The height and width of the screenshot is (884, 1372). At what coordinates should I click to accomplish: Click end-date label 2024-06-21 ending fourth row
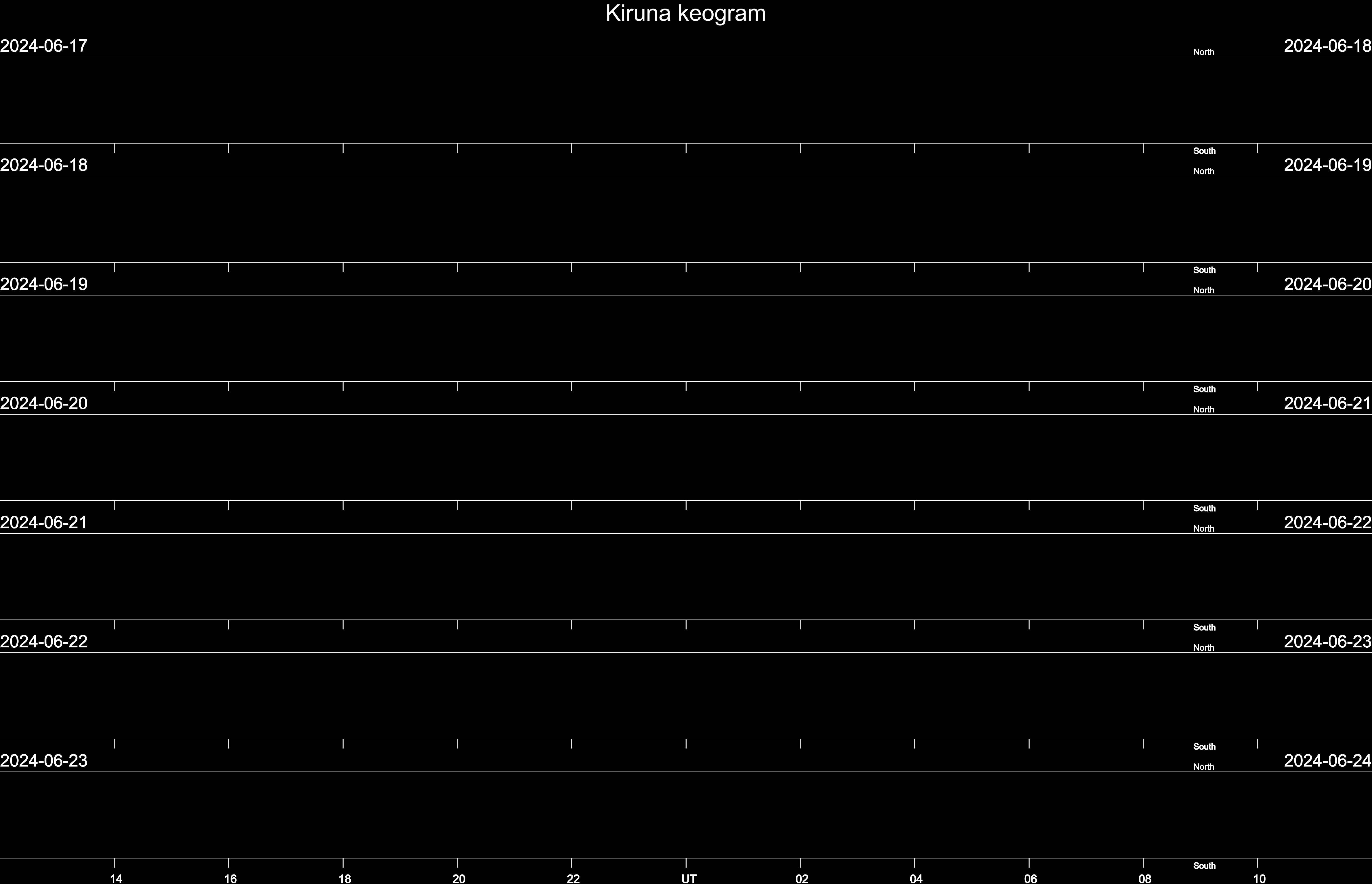pos(1328,404)
